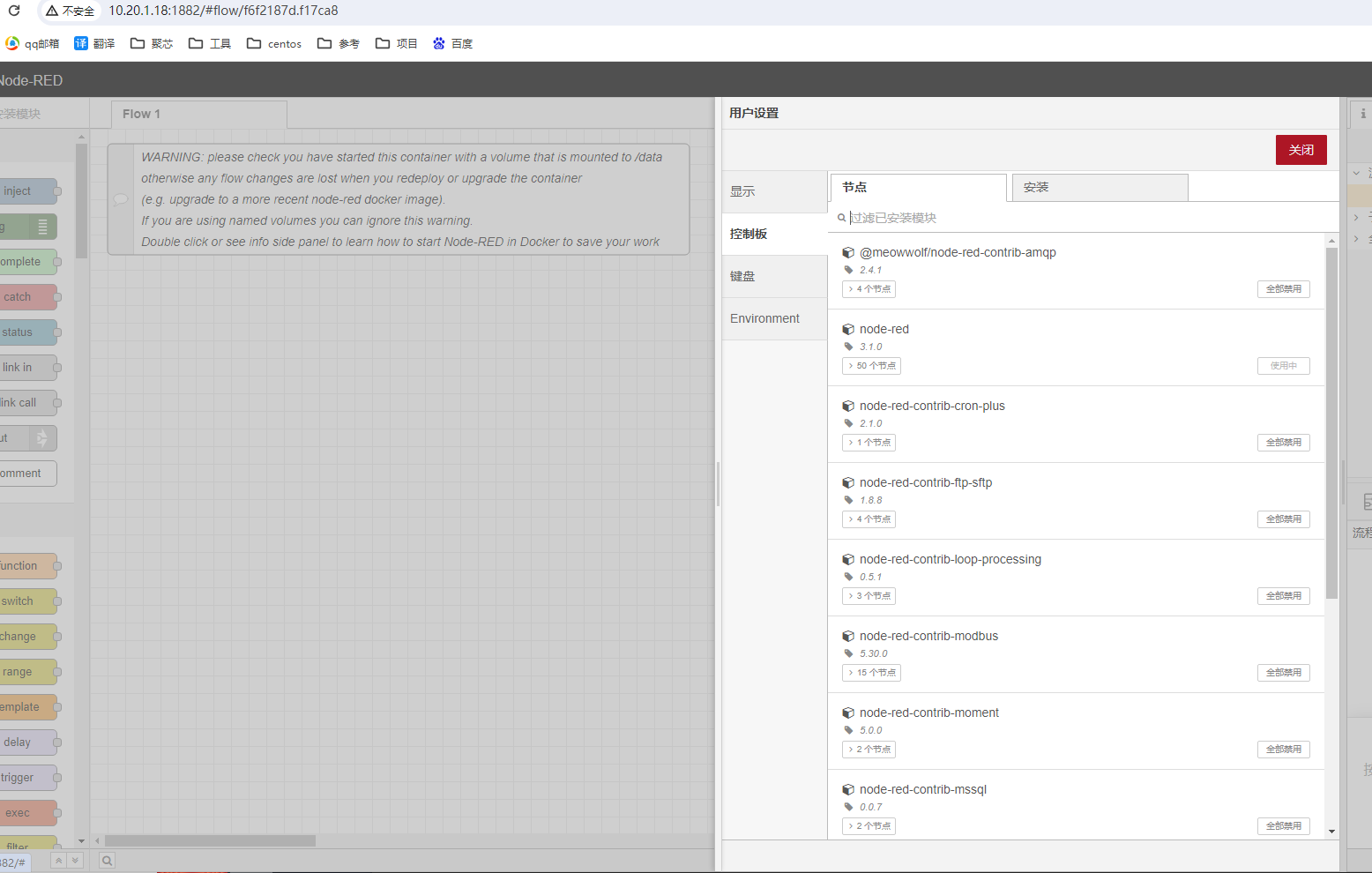Click the palette vertical scrollbar
The width and height of the screenshot is (1372, 873).
[x=81, y=201]
